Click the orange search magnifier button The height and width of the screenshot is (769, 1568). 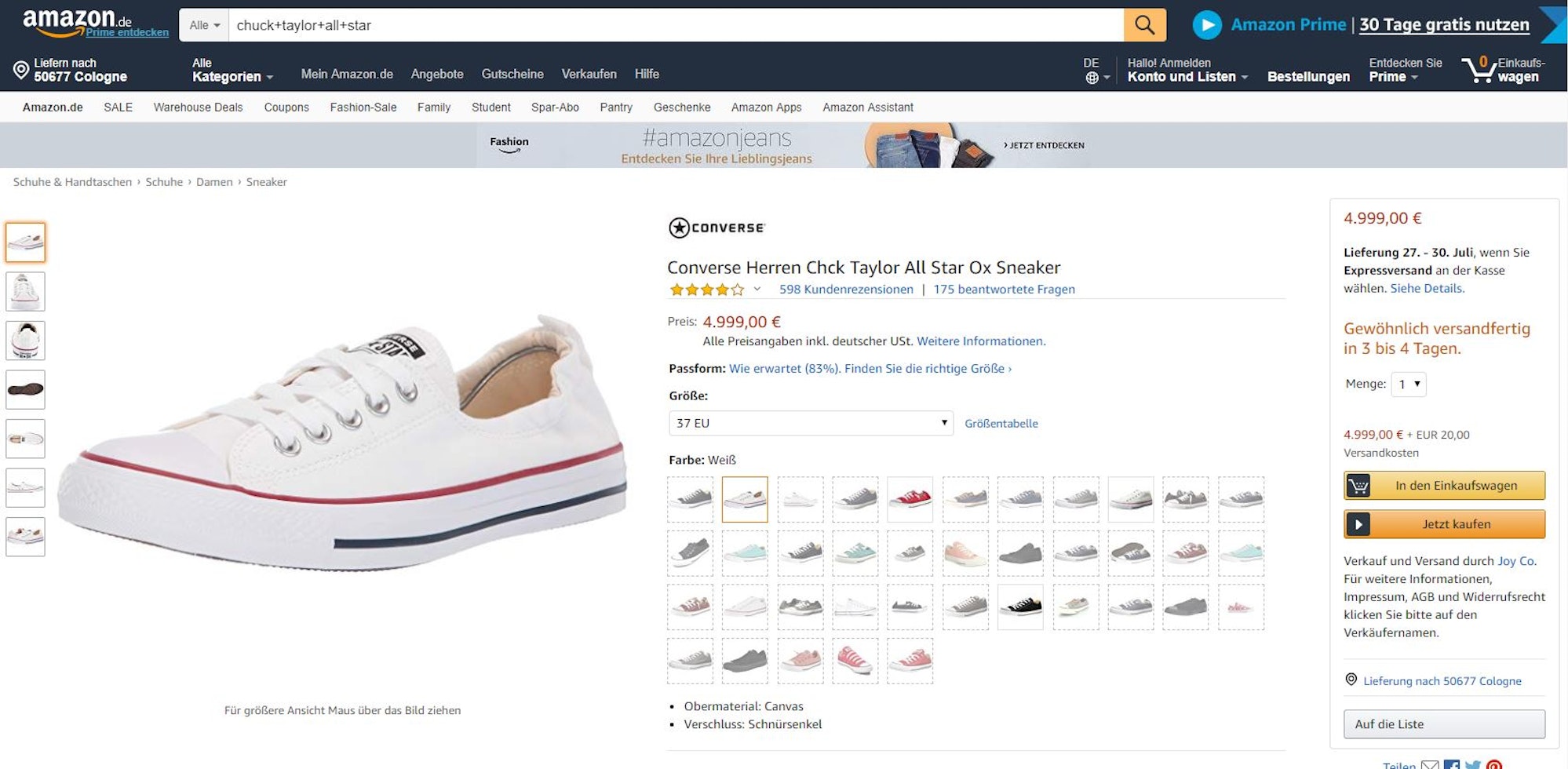point(1144,25)
